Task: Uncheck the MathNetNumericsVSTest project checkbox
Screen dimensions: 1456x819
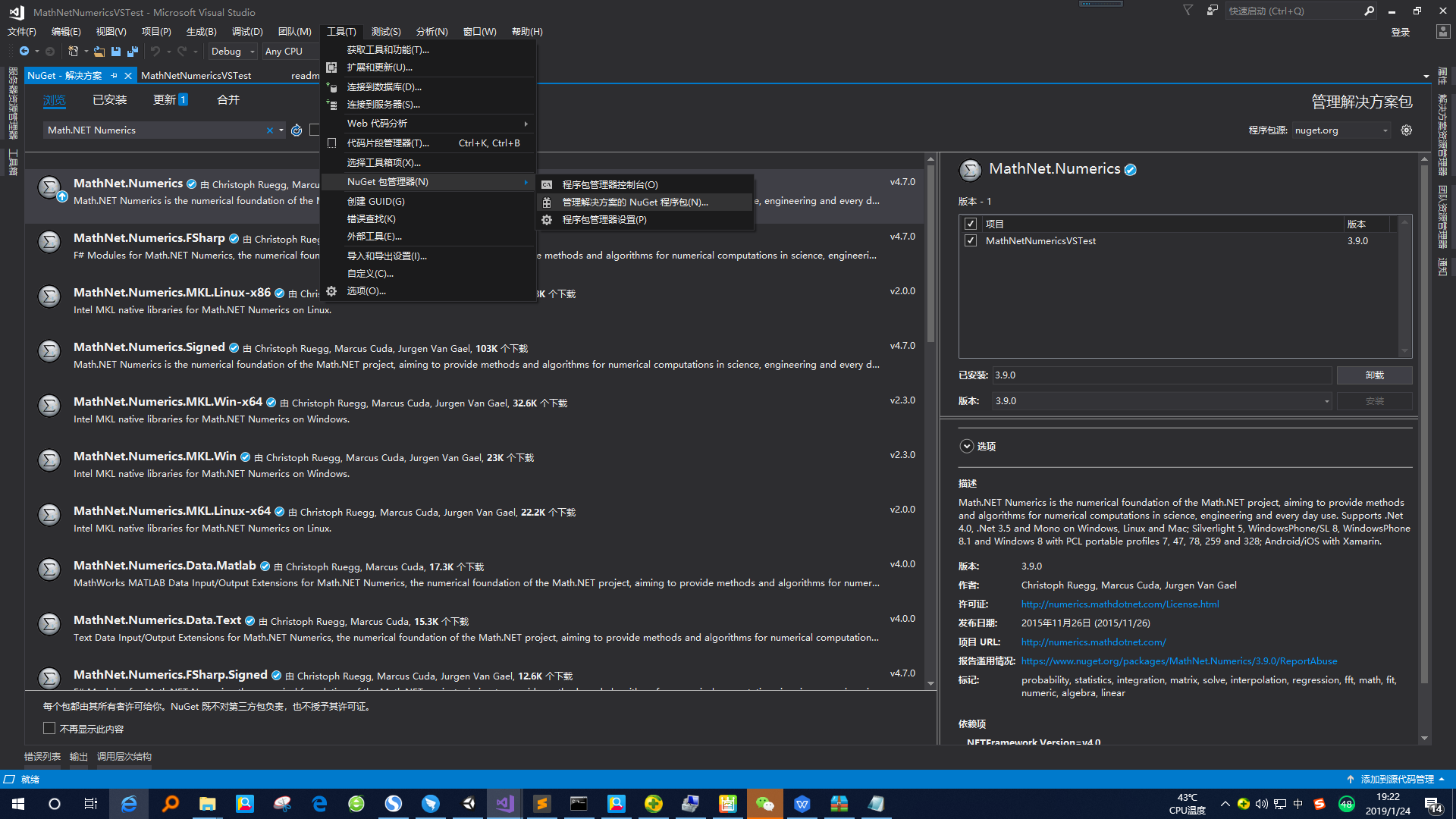Action: 971,240
